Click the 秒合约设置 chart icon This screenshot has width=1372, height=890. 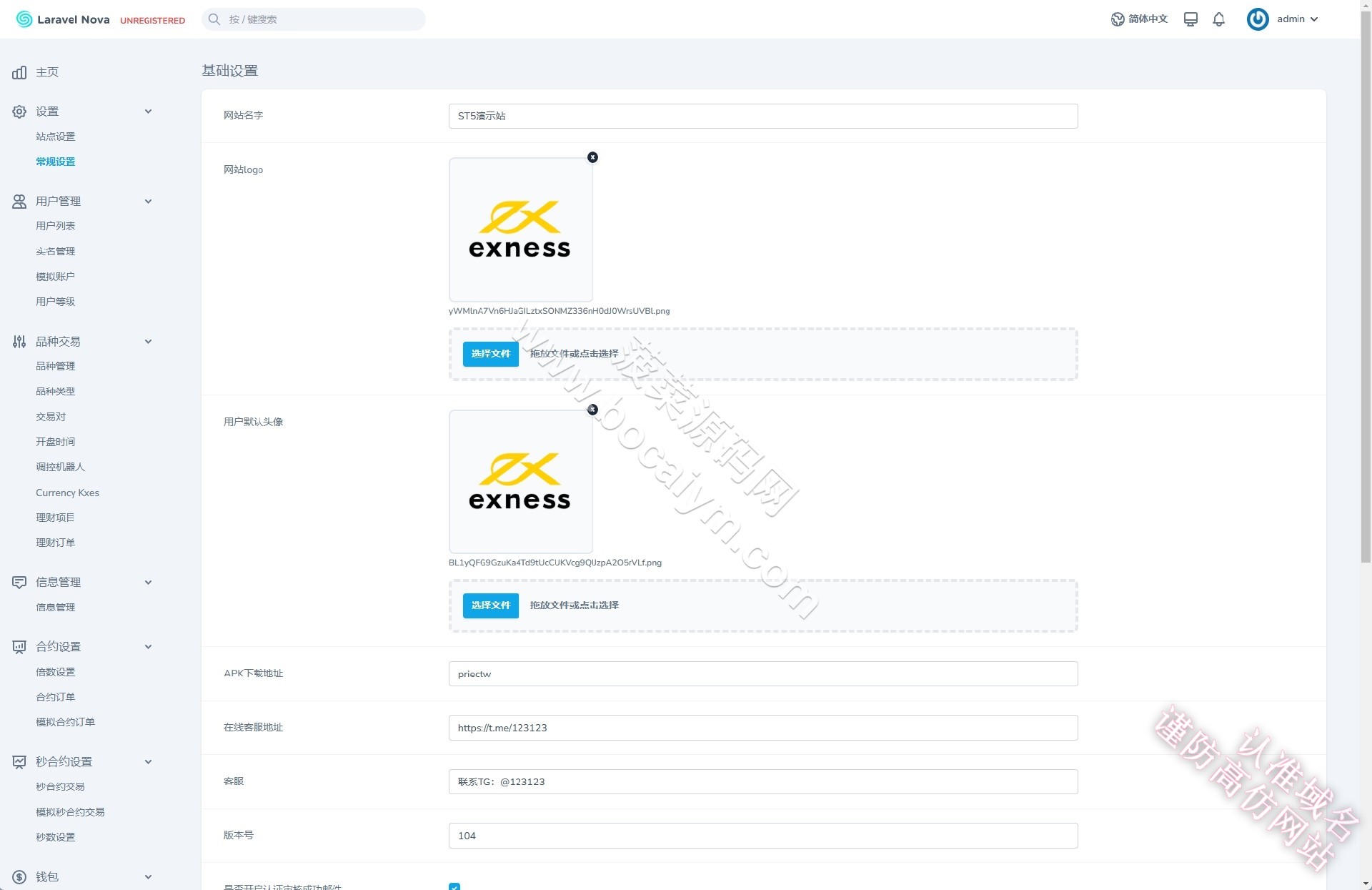[19, 762]
